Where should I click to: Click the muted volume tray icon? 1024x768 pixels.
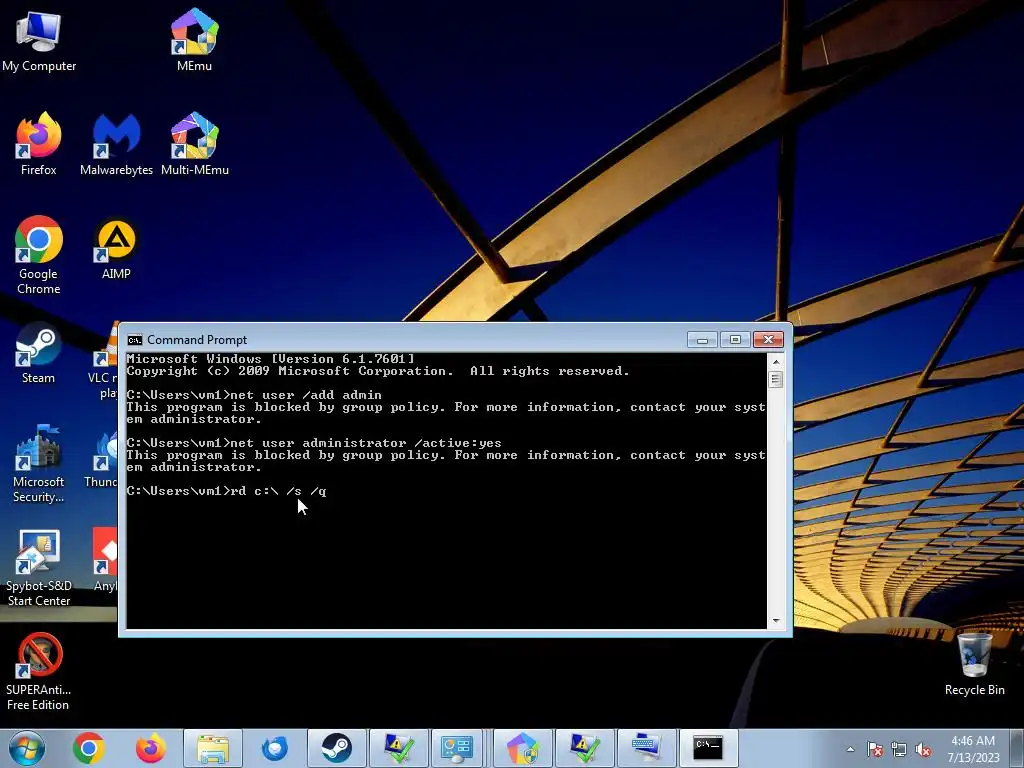(x=923, y=749)
